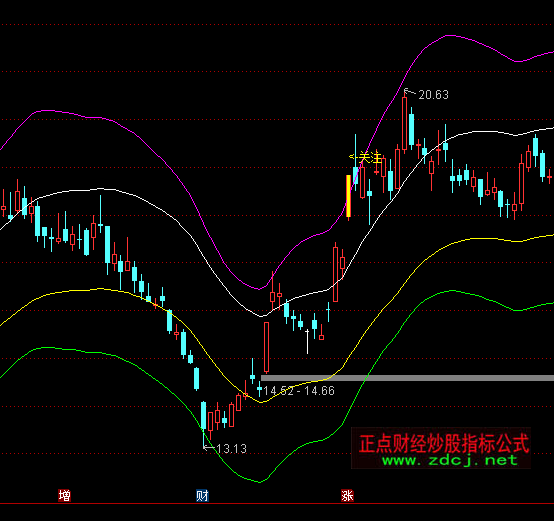554x521 pixels.
Task: Open the www.zdcj.net website link
Action: [x=449, y=460]
